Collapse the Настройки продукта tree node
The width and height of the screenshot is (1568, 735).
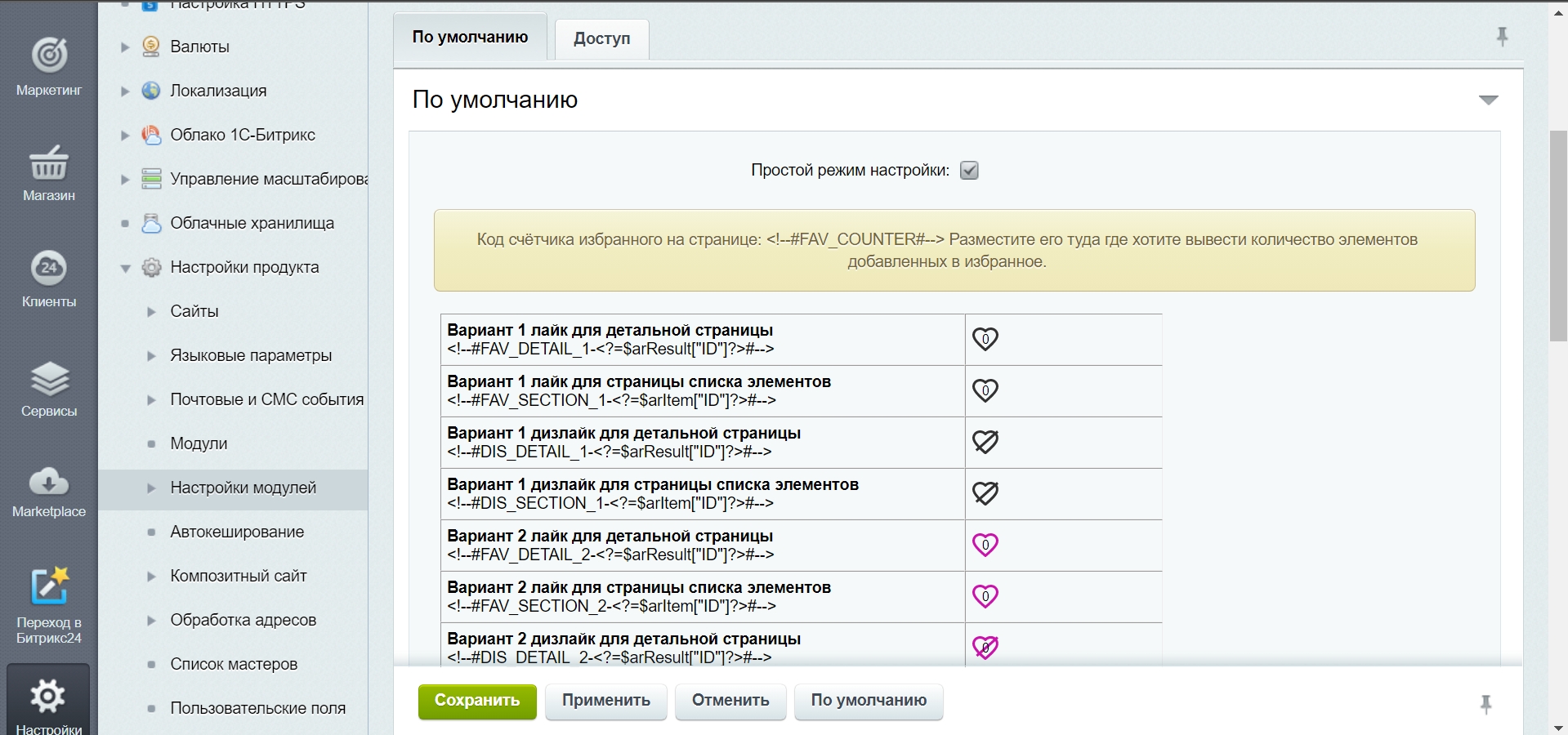(125, 268)
